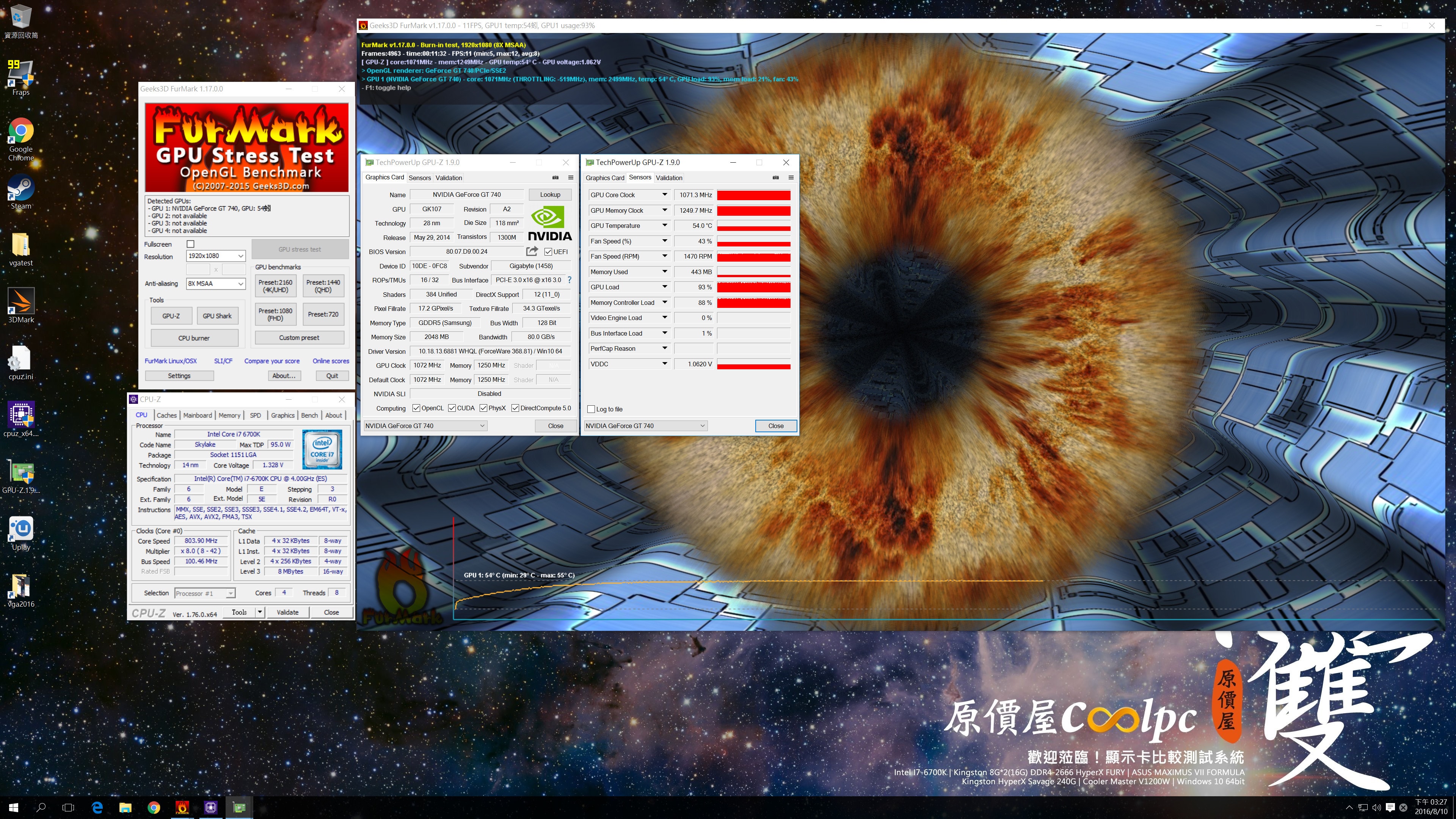Open the Anti-aliasing 8X MSAA dropdown

click(216, 284)
